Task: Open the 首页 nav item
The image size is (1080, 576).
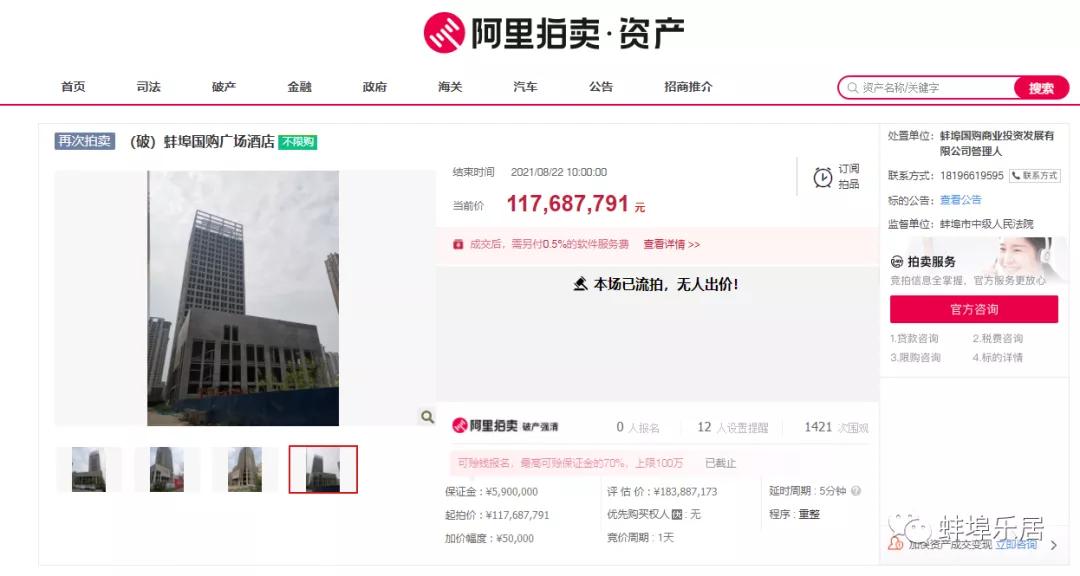Action: 73,87
